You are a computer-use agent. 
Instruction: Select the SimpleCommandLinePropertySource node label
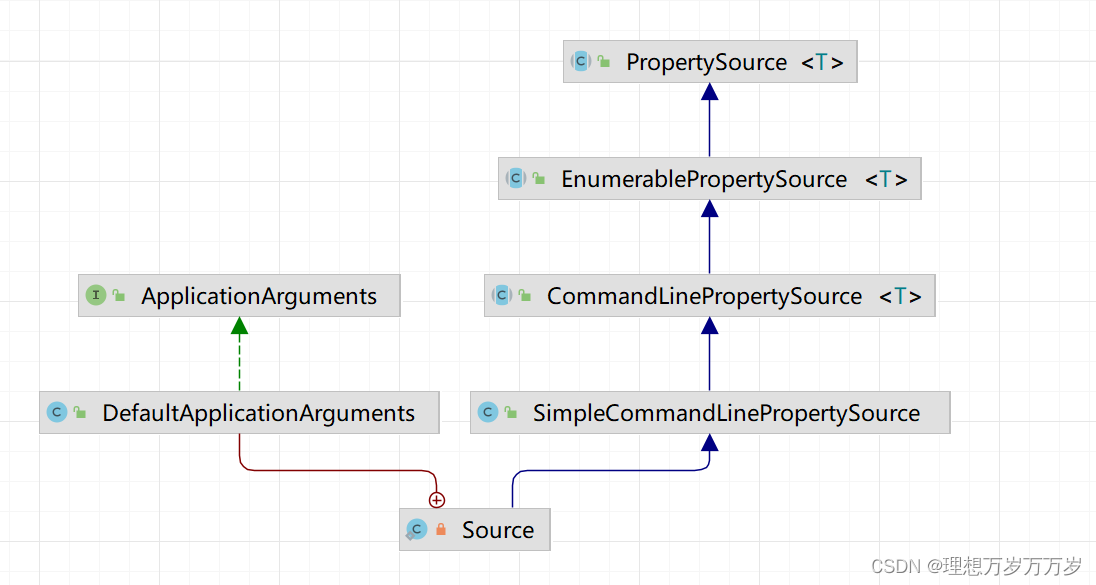[x=726, y=413]
